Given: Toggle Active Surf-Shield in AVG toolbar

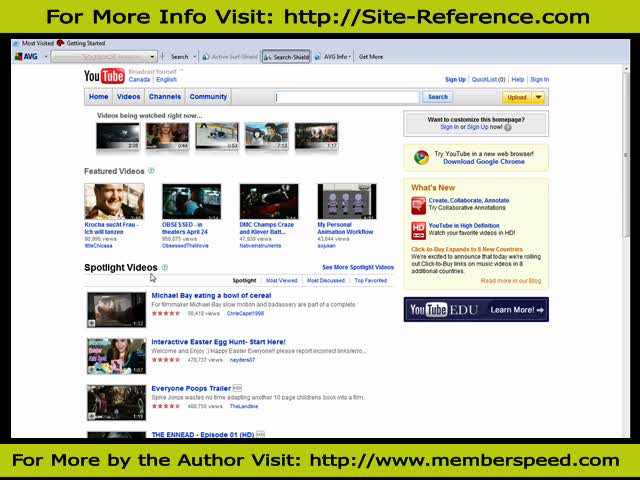Looking at the screenshot, I should tap(230, 57).
